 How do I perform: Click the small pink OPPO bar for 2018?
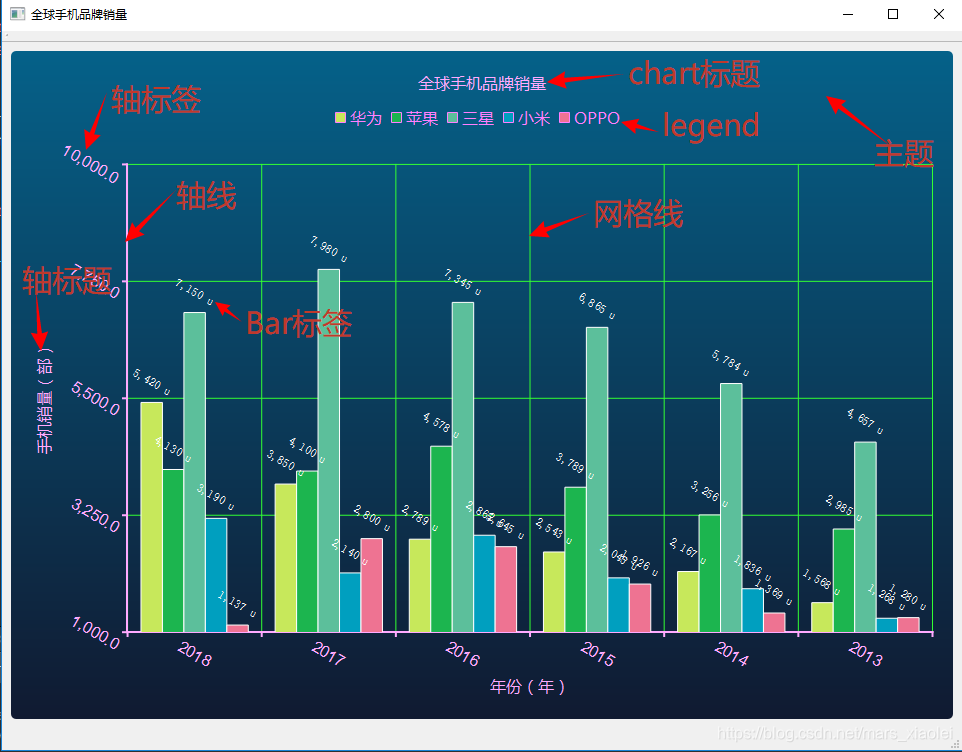pyautogui.click(x=237, y=628)
